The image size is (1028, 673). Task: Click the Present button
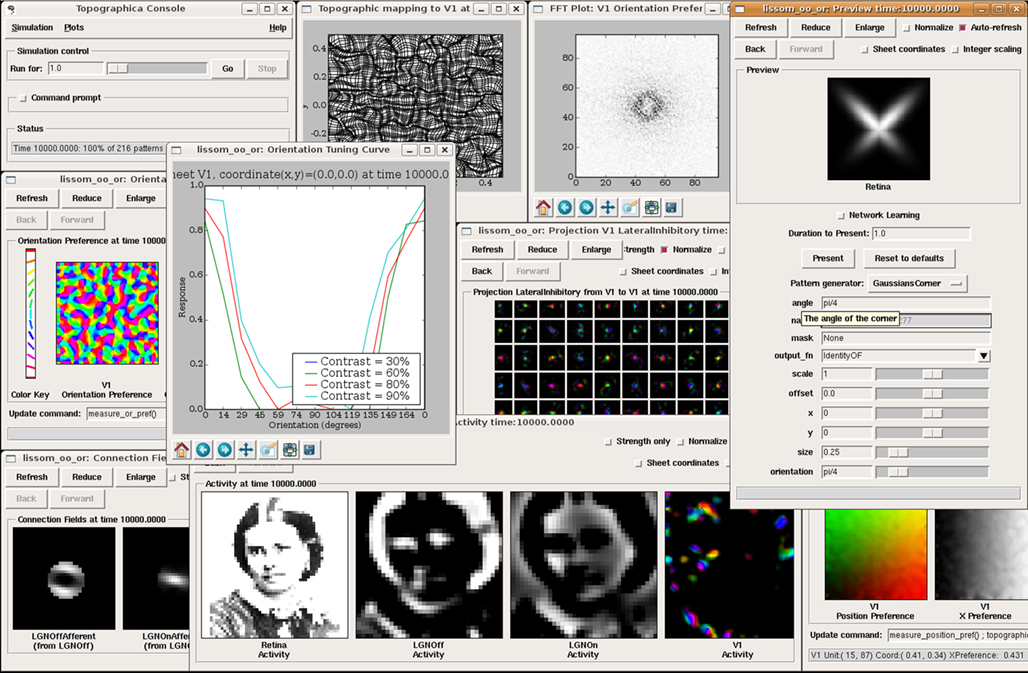828,258
